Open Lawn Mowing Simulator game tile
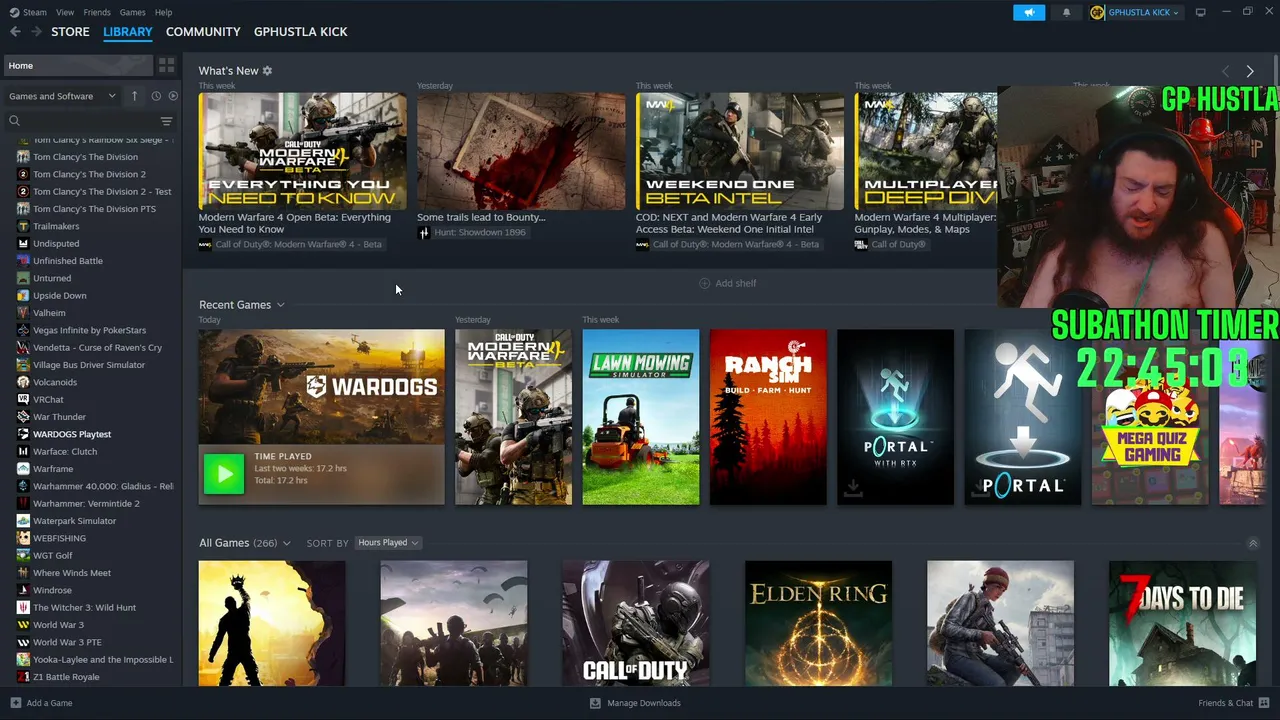Screen dimensions: 1280x720 click(641, 417)
